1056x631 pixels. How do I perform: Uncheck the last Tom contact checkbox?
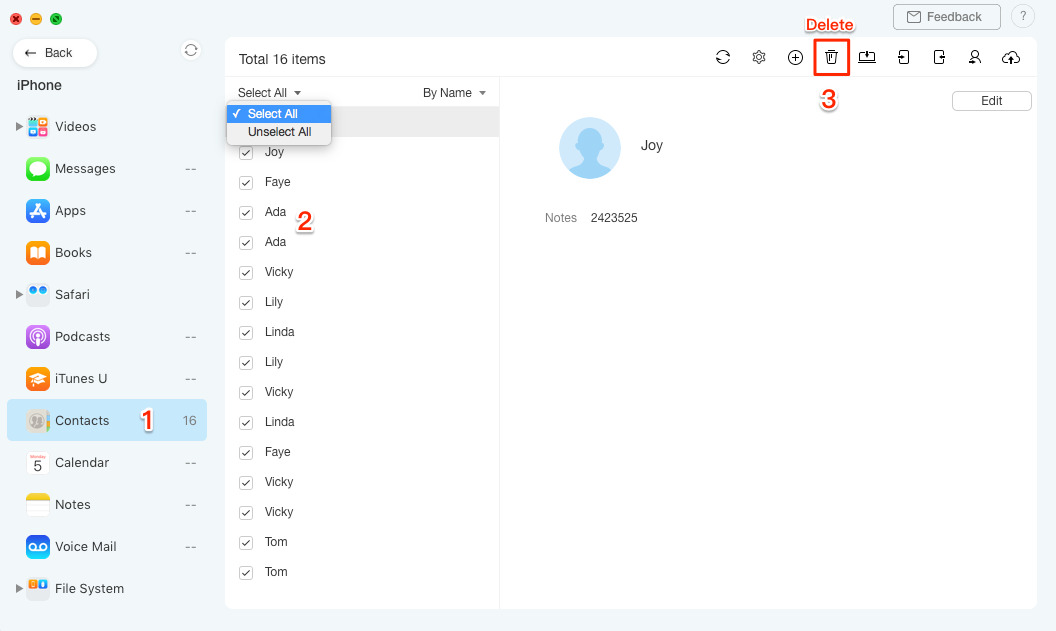pos(246,573)
